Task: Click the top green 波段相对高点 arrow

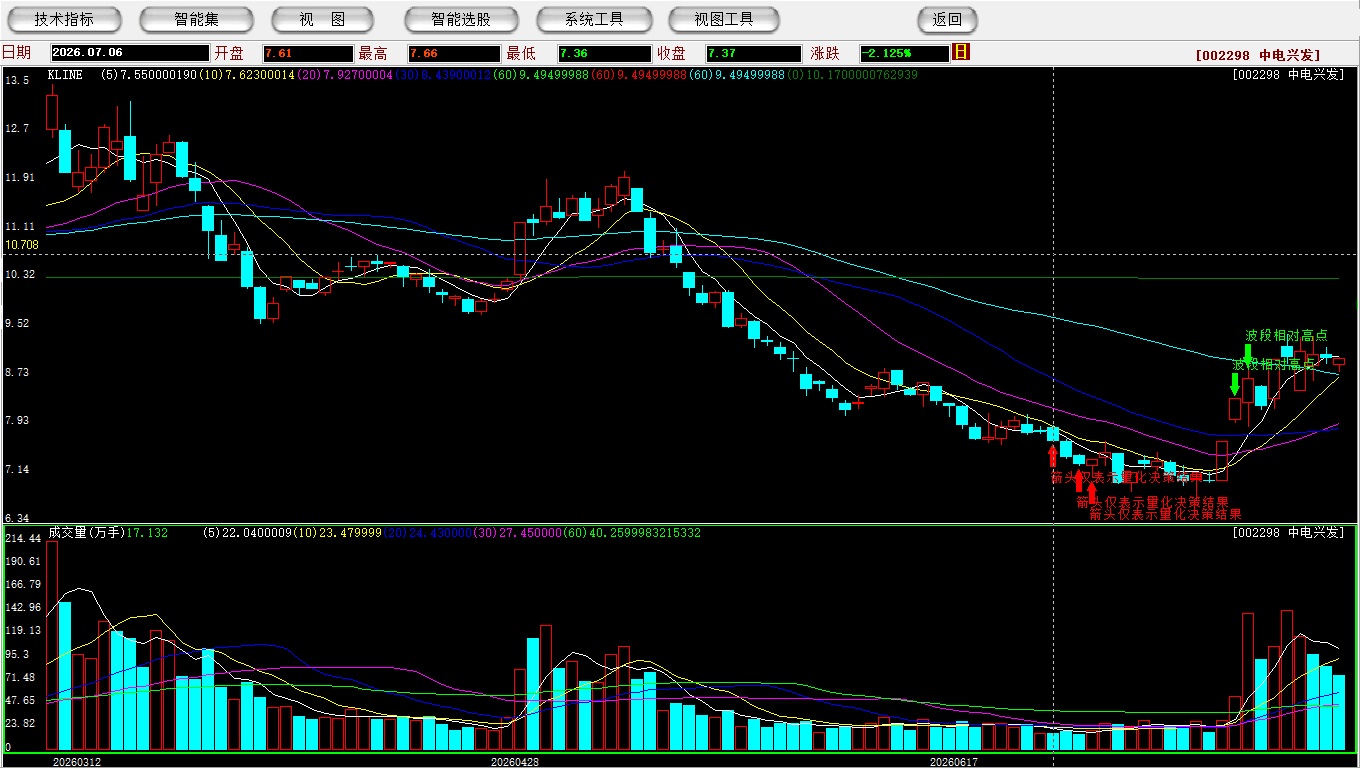Action: [x=1247, y=356]
